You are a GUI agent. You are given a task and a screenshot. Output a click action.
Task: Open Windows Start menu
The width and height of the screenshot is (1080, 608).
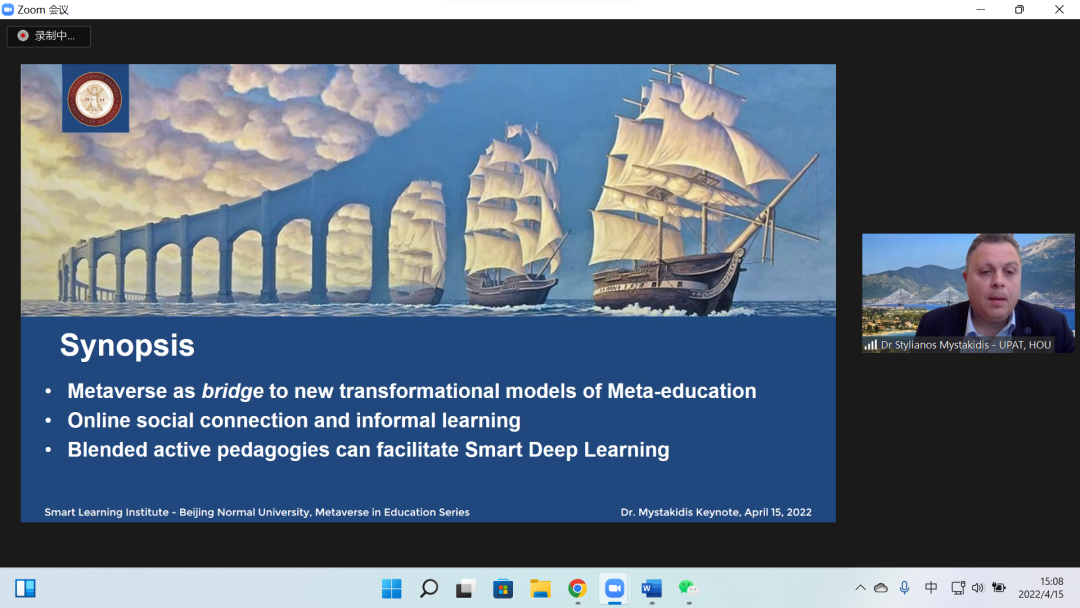(x=391, y=588)
